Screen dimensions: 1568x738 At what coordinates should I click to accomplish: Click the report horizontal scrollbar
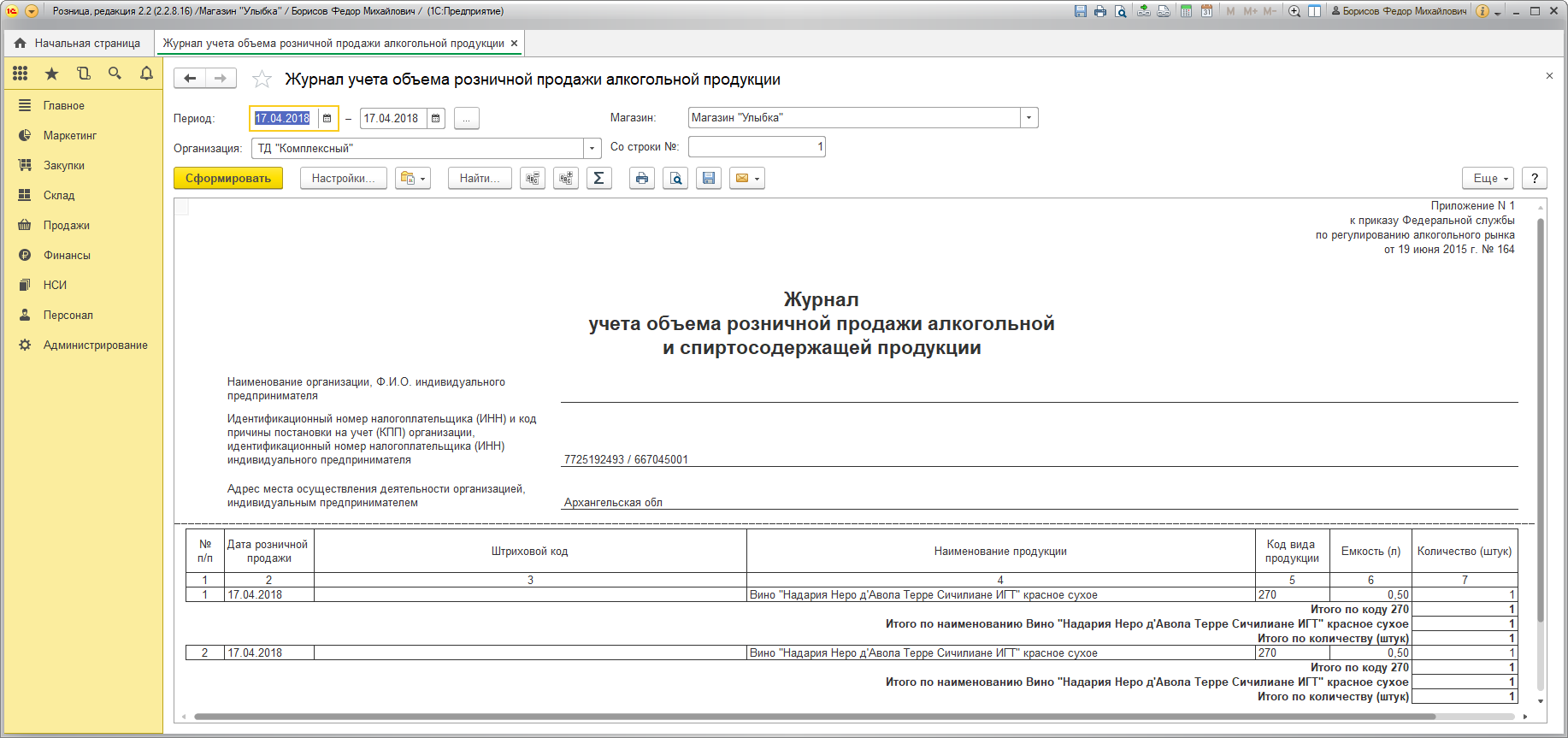[816, 717]
